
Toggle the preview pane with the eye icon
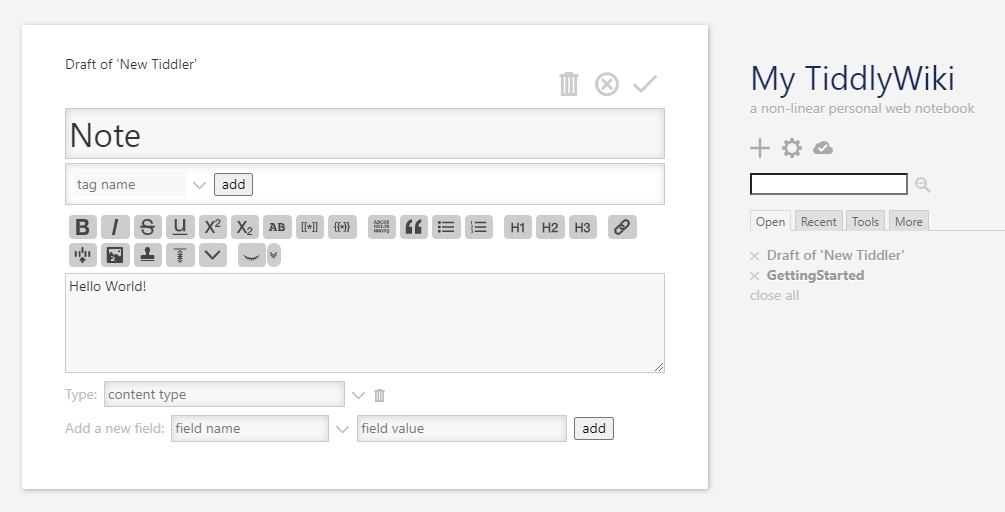point(253,256)
